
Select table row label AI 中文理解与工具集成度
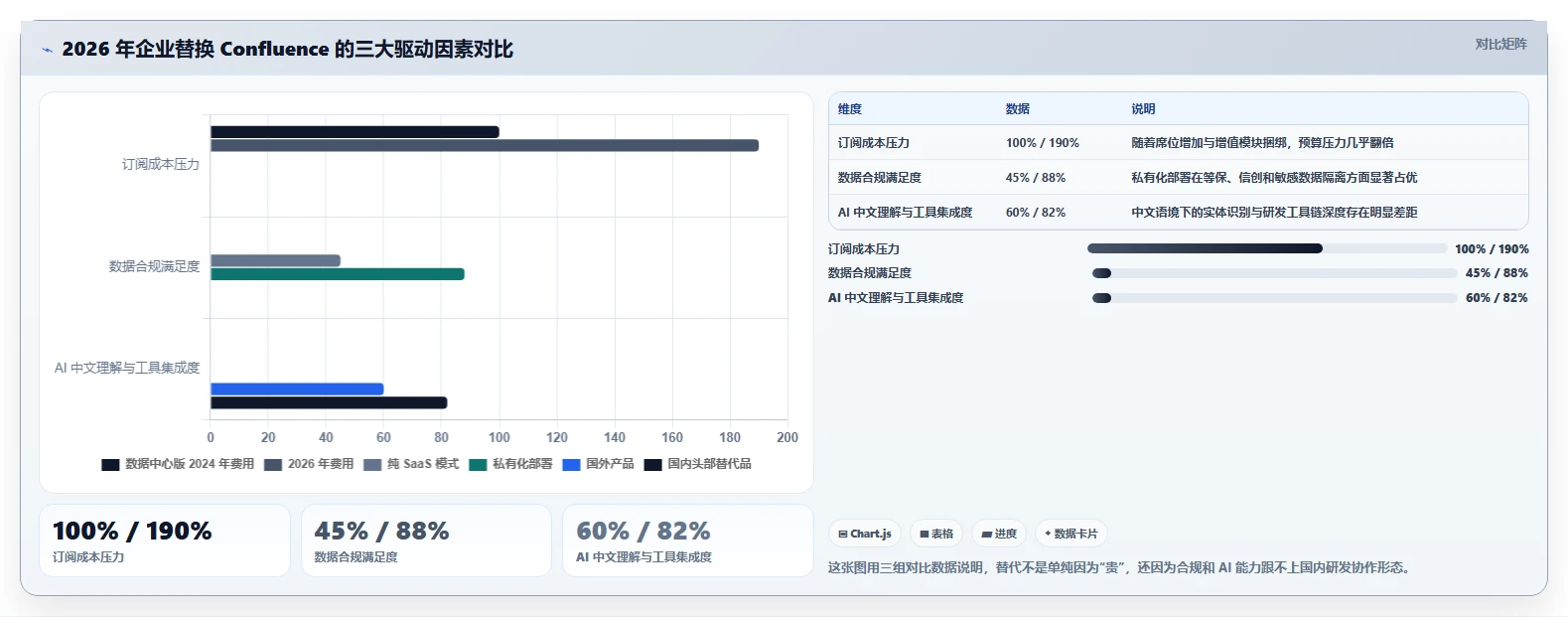[905, 213]
